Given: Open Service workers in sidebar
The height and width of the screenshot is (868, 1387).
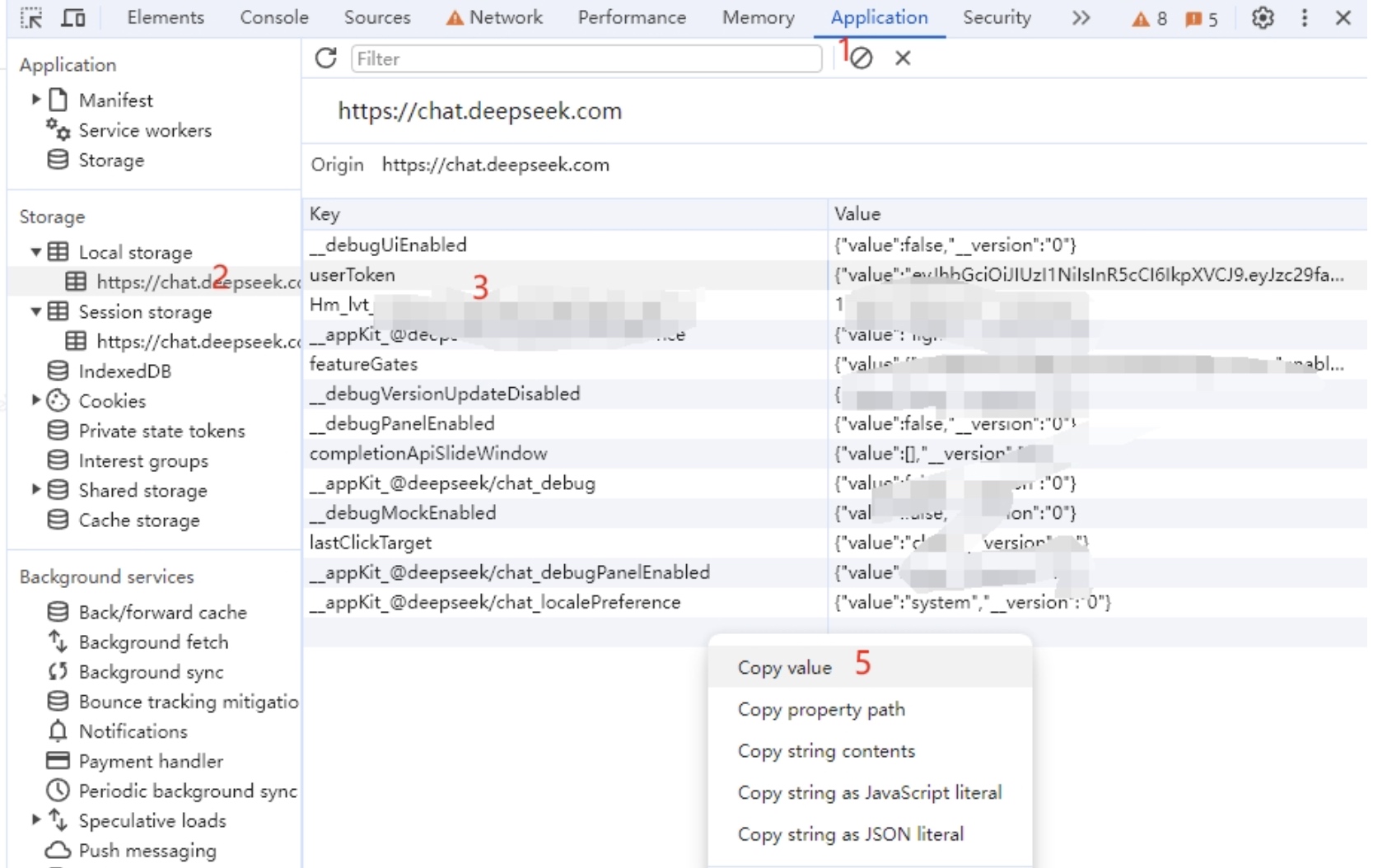Looking at the screenshot, I should [145, 130].
